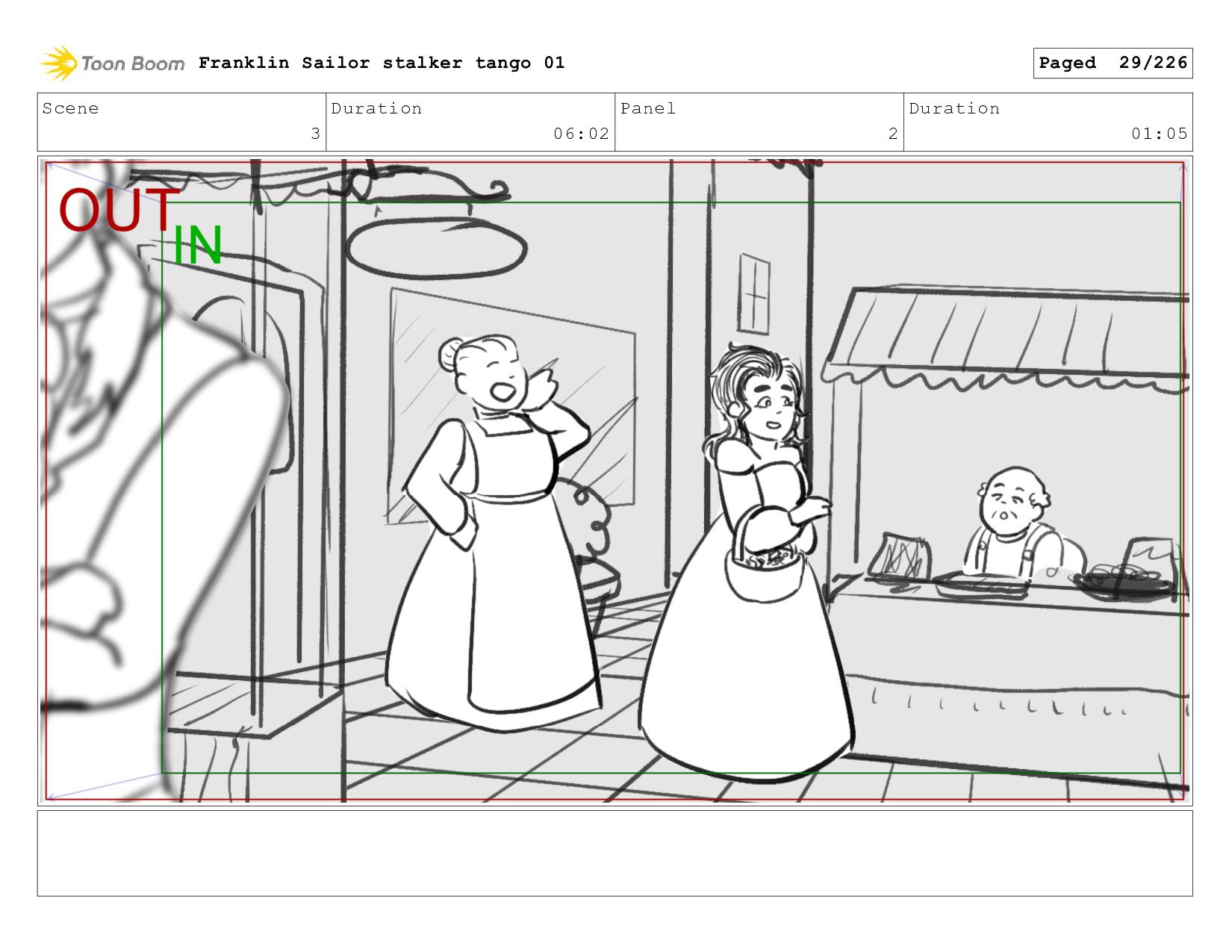
Task: Click the red 'OUT' camera label
Action: 119,210
